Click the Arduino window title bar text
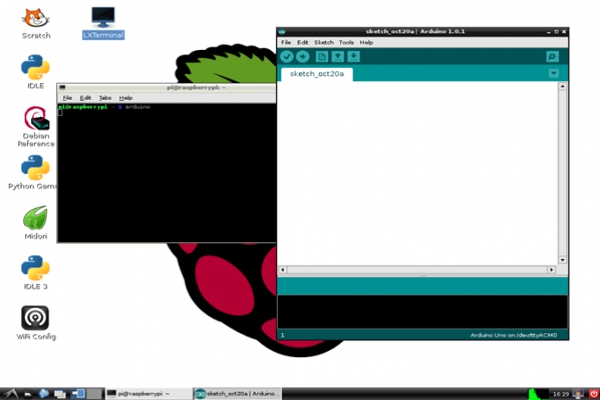This screenshot has height=400, width=600. point(415,31)
